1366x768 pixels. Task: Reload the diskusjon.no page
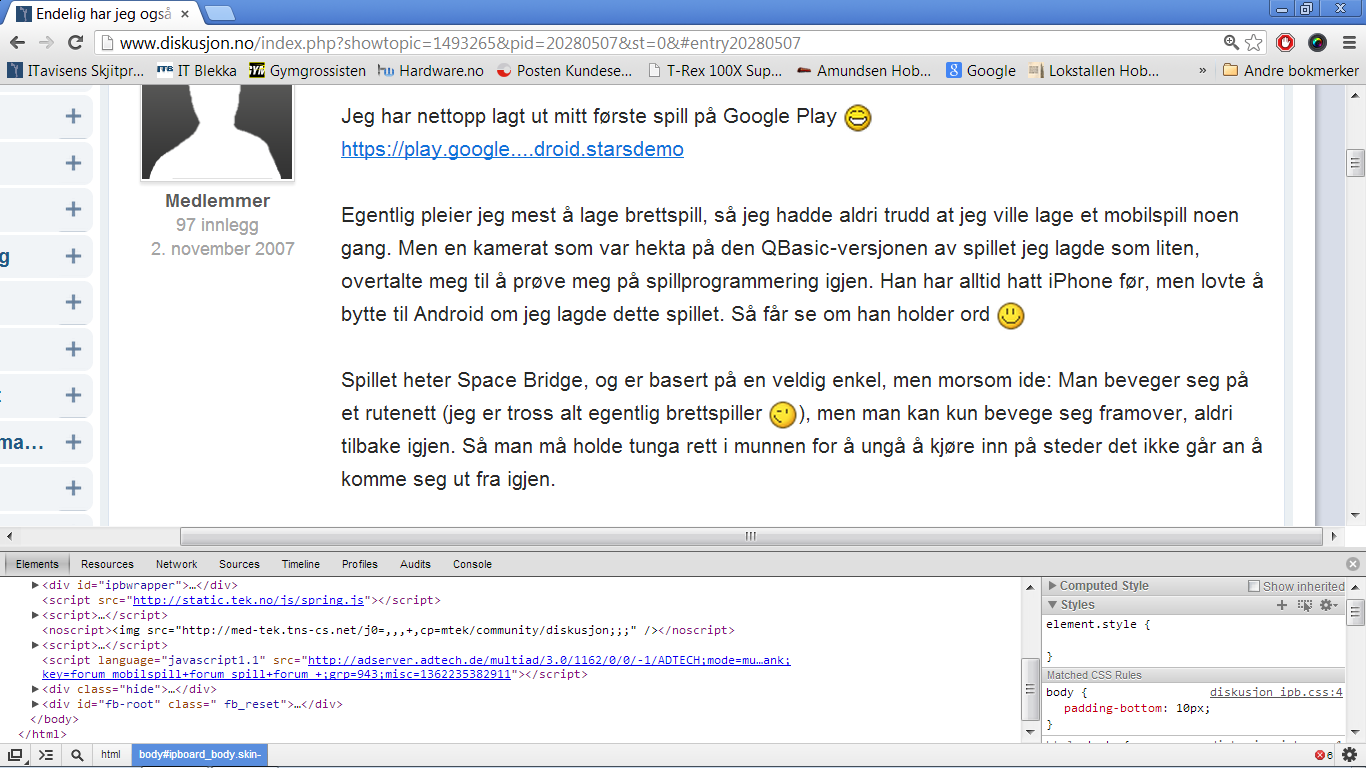pyautogui.click(x=75, y=43)
